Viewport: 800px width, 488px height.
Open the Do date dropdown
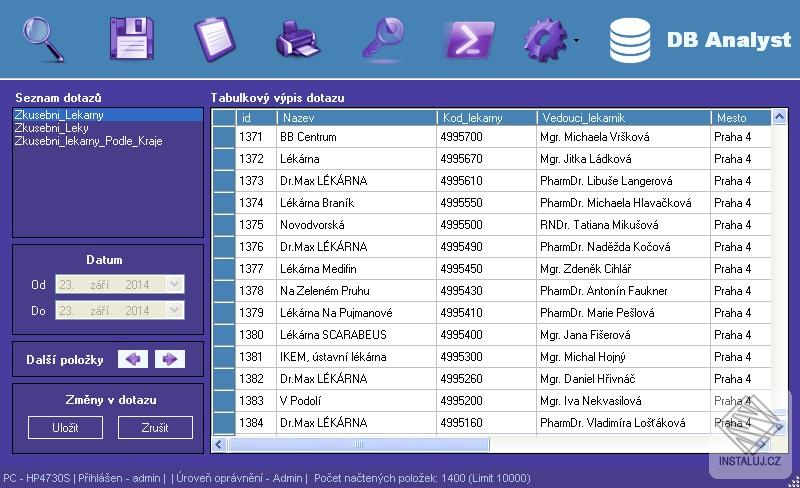point(174,310)
